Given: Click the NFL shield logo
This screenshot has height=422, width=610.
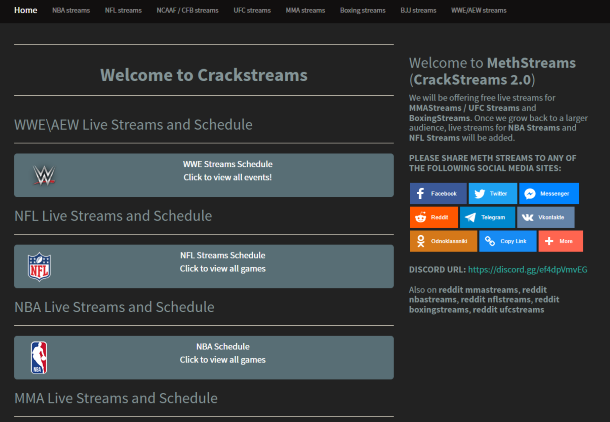Looking at the screenshot, I should click(39, 266).
